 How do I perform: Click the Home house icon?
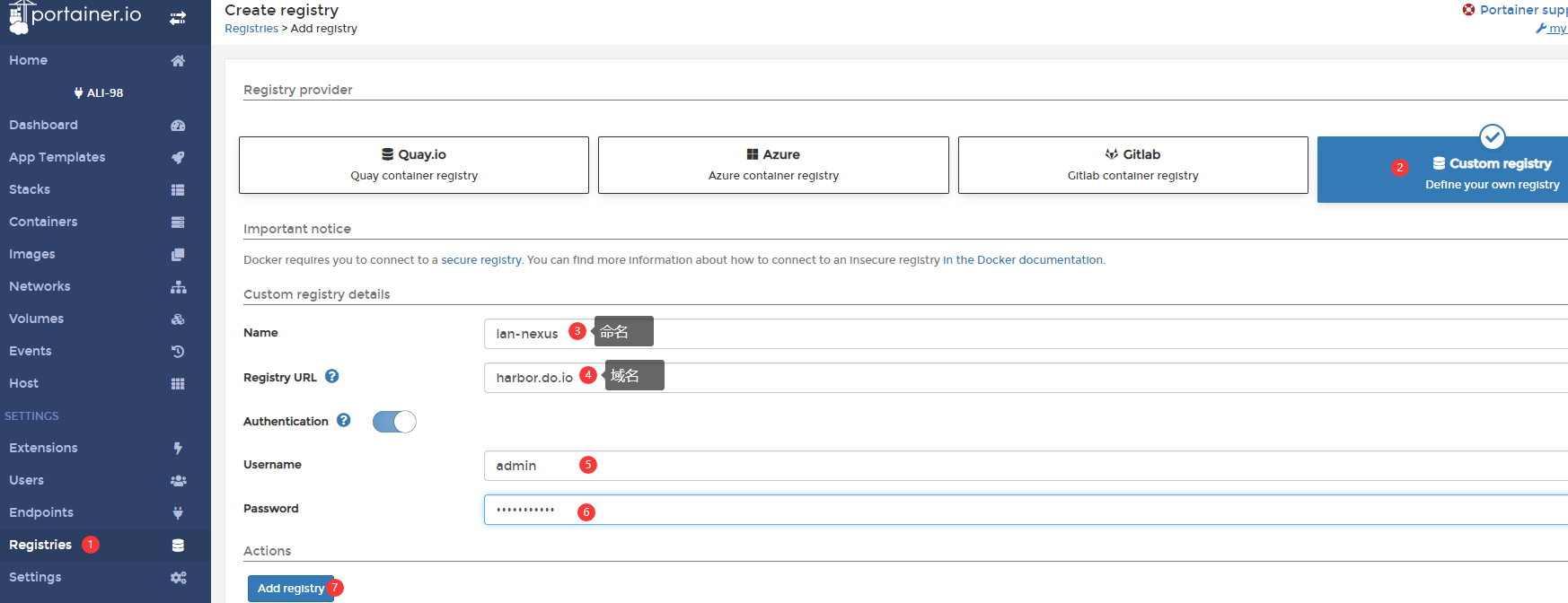pos(178,61)
